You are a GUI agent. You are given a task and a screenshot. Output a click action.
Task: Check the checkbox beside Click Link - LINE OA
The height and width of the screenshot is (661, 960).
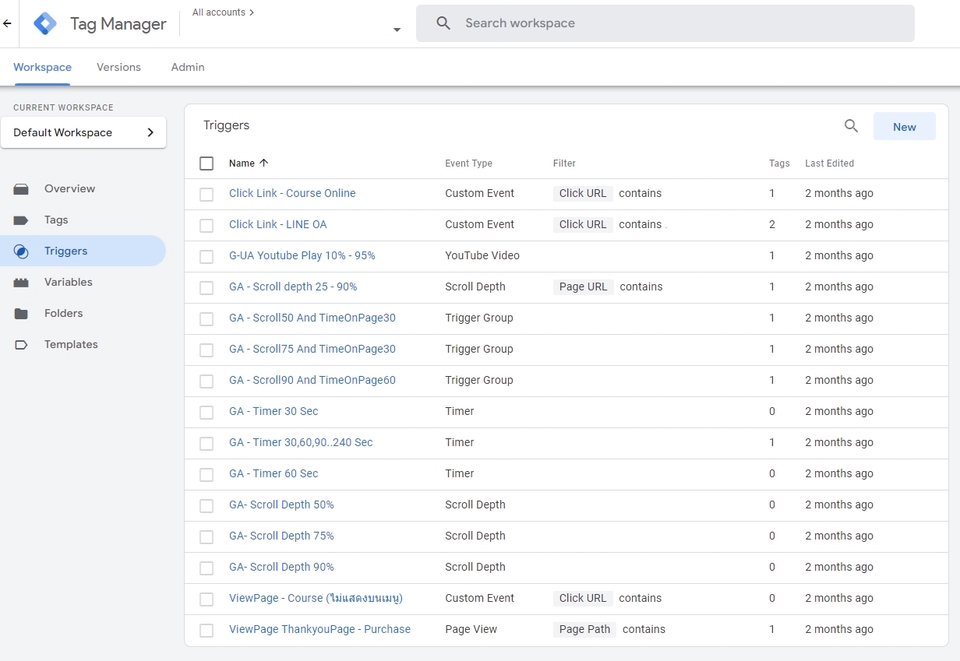coord(206,224)
